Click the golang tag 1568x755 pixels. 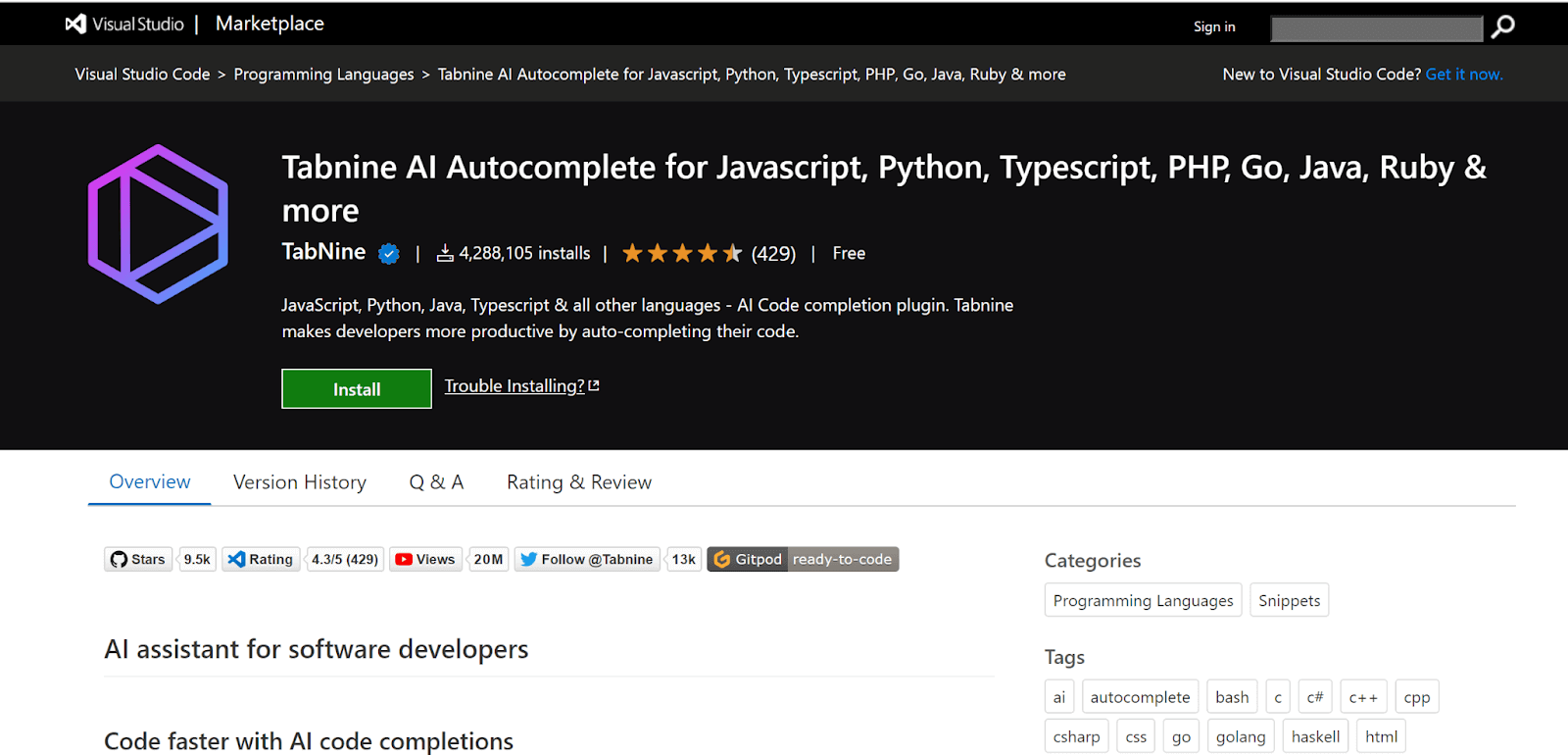tap(1241, 735)
